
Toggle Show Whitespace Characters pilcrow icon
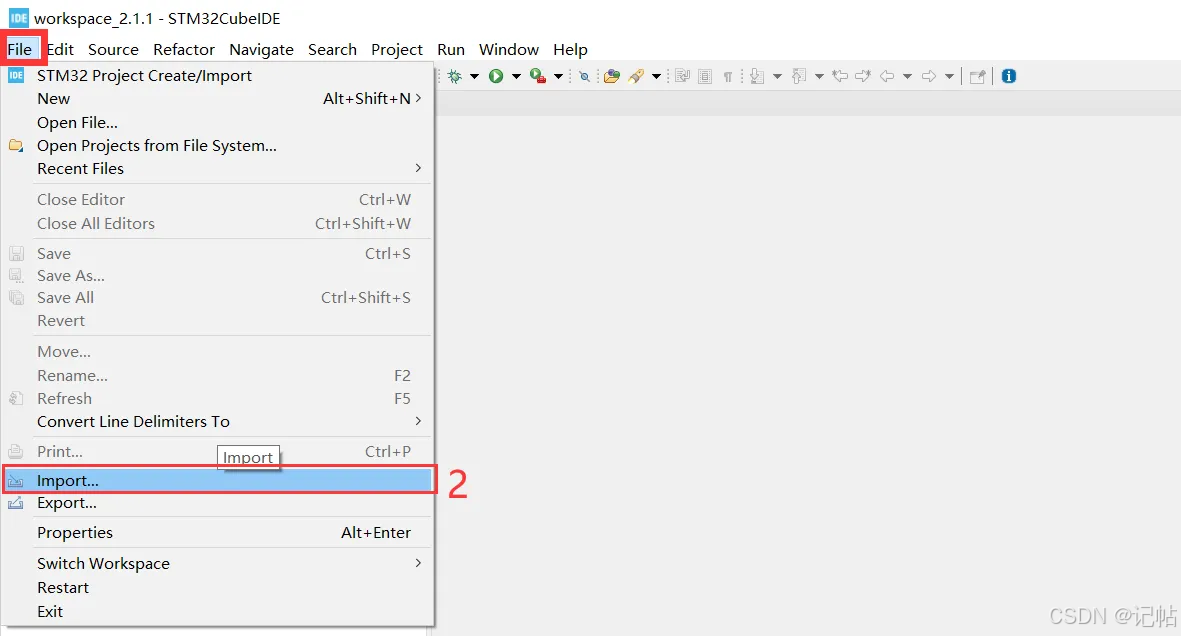tap(728, 76)
